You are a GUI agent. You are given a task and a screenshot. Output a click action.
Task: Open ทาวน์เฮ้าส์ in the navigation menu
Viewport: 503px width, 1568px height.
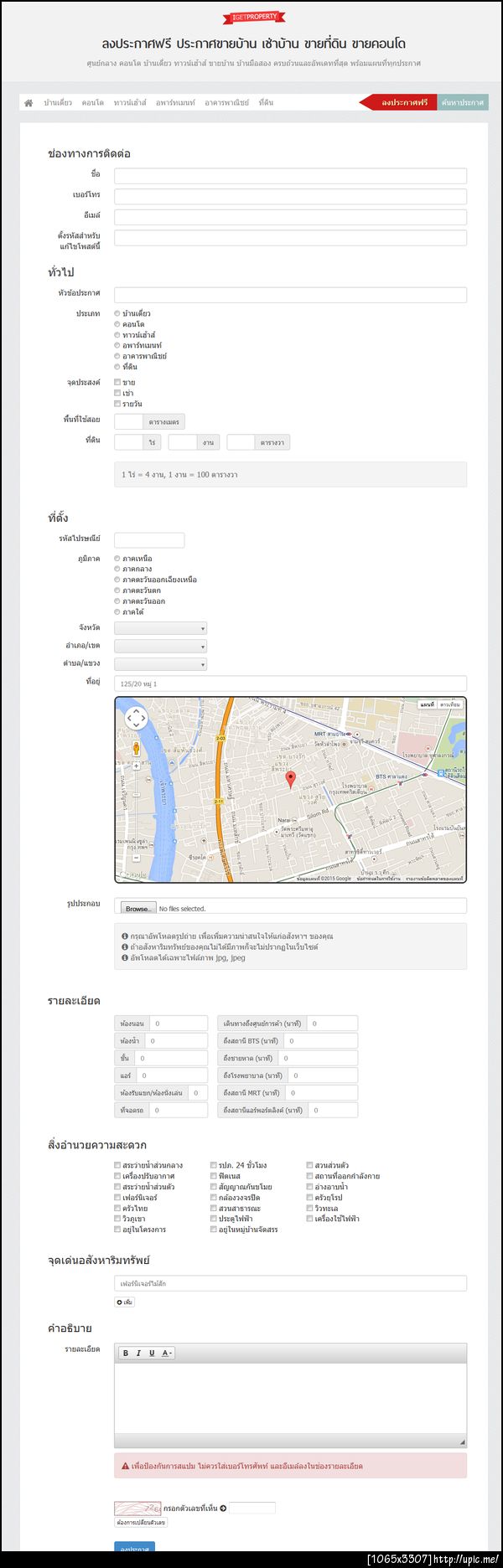pos(130,102)
